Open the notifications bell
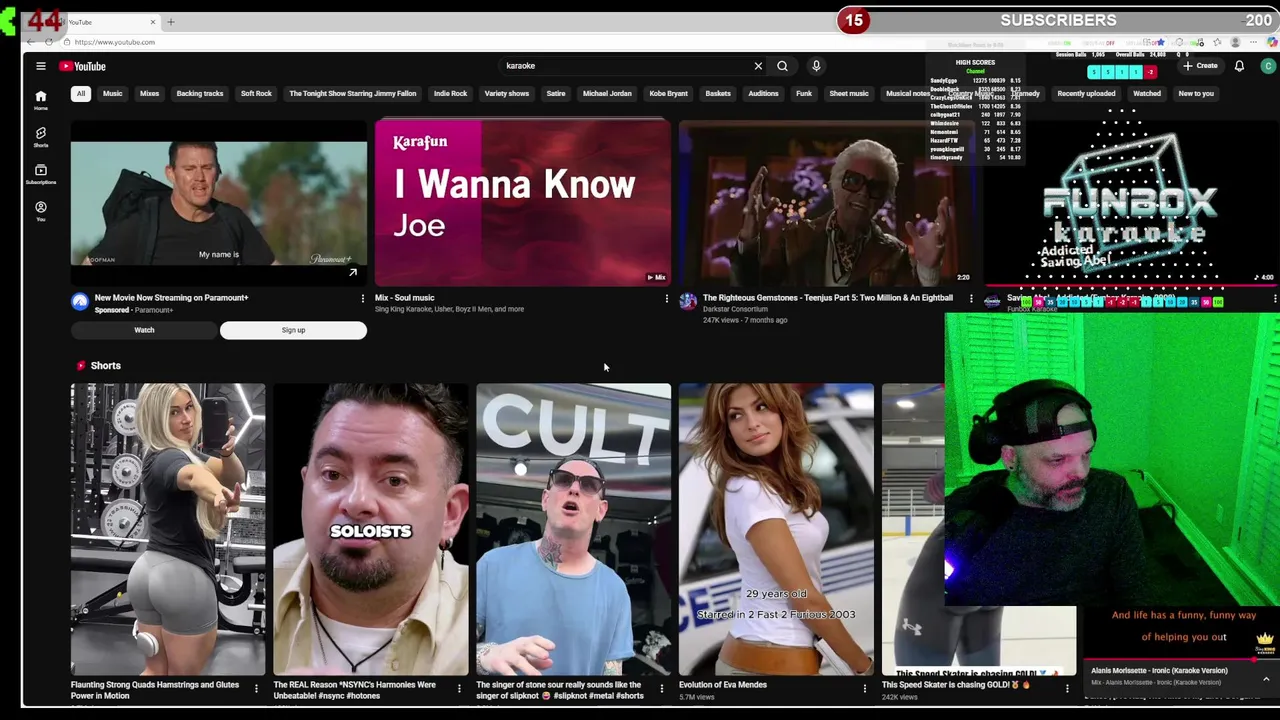Screen dimensions: 1280x720 coord(1239,66)
